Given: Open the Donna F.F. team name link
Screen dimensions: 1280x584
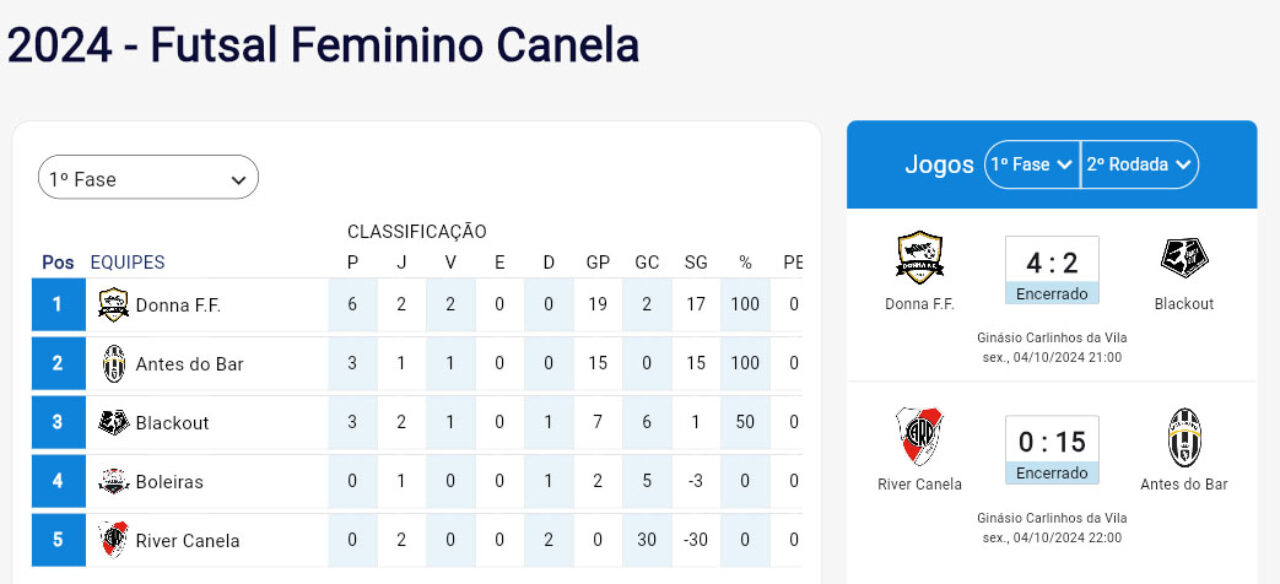Looking at the screenshot, I should pos(178,305).
